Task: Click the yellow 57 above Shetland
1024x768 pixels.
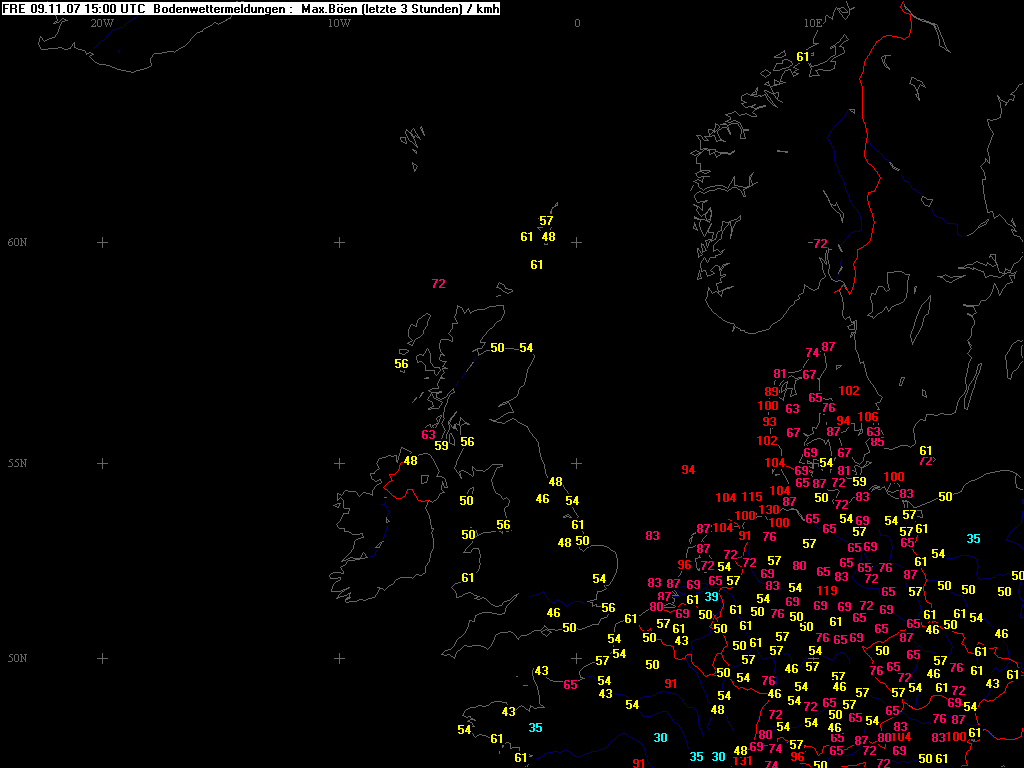Action: 546,221
